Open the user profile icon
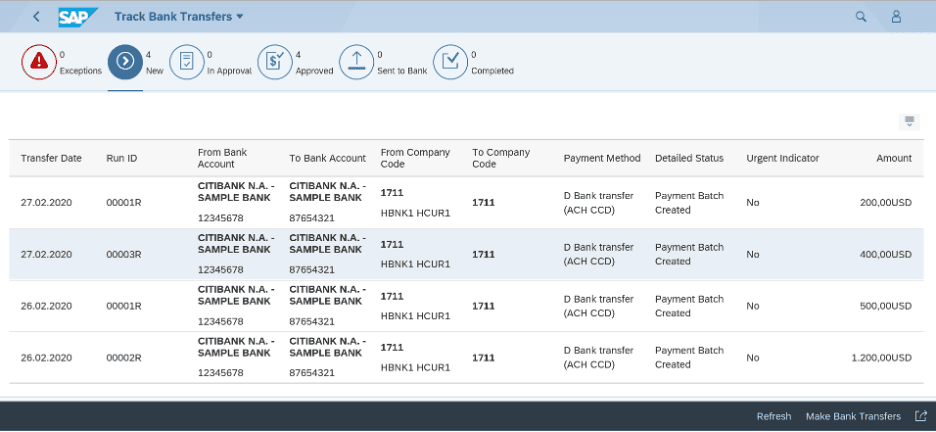This screenshot has height=432, width=936. pyautogui.click(x=896, y=17)
